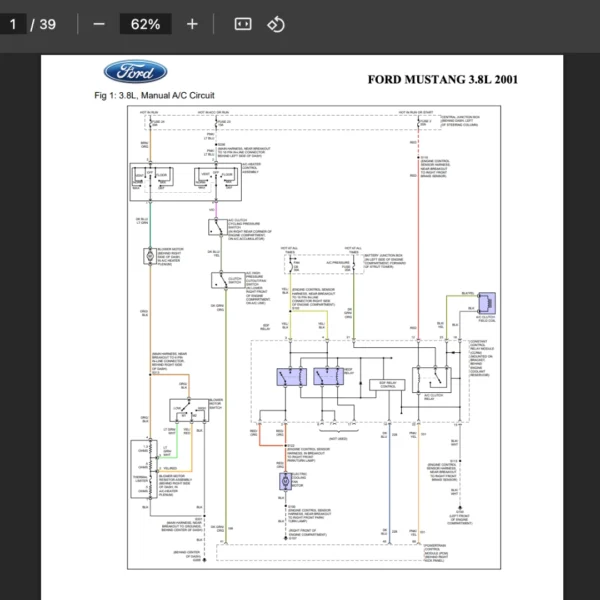The image size is (600, 600).
Task: Click the clutch switch box in diagram
Action: pos(220,282)
